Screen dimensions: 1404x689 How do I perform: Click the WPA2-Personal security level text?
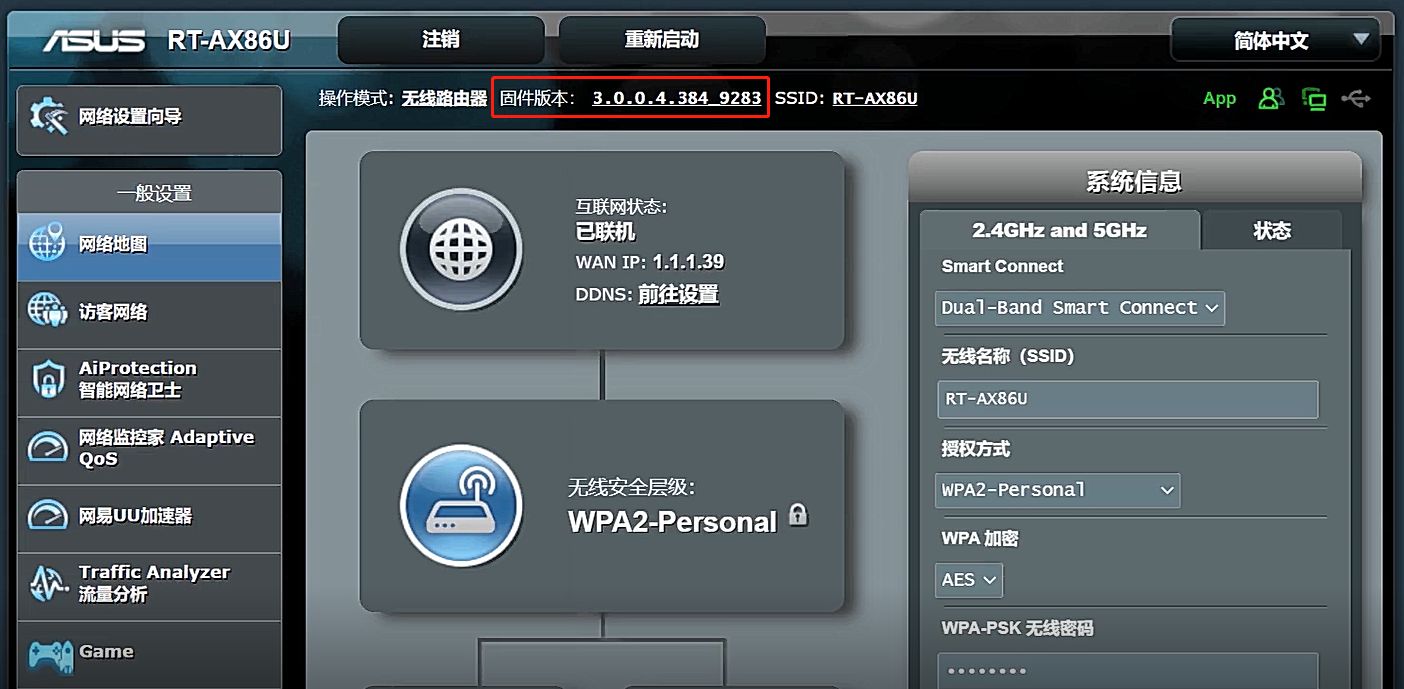tap(672, 522)
